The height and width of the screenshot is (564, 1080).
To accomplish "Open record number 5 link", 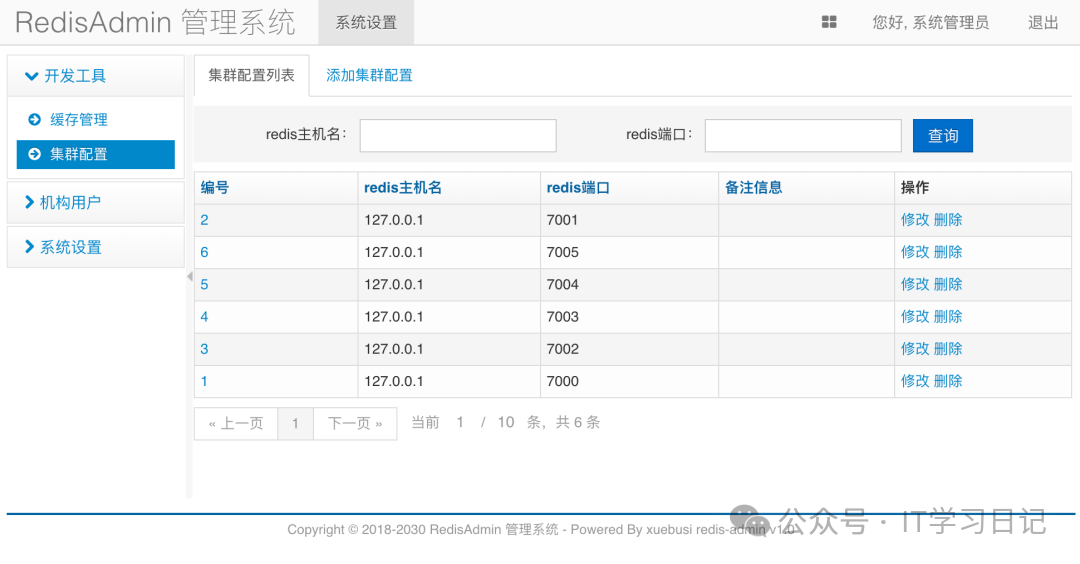I will point(205,285).
